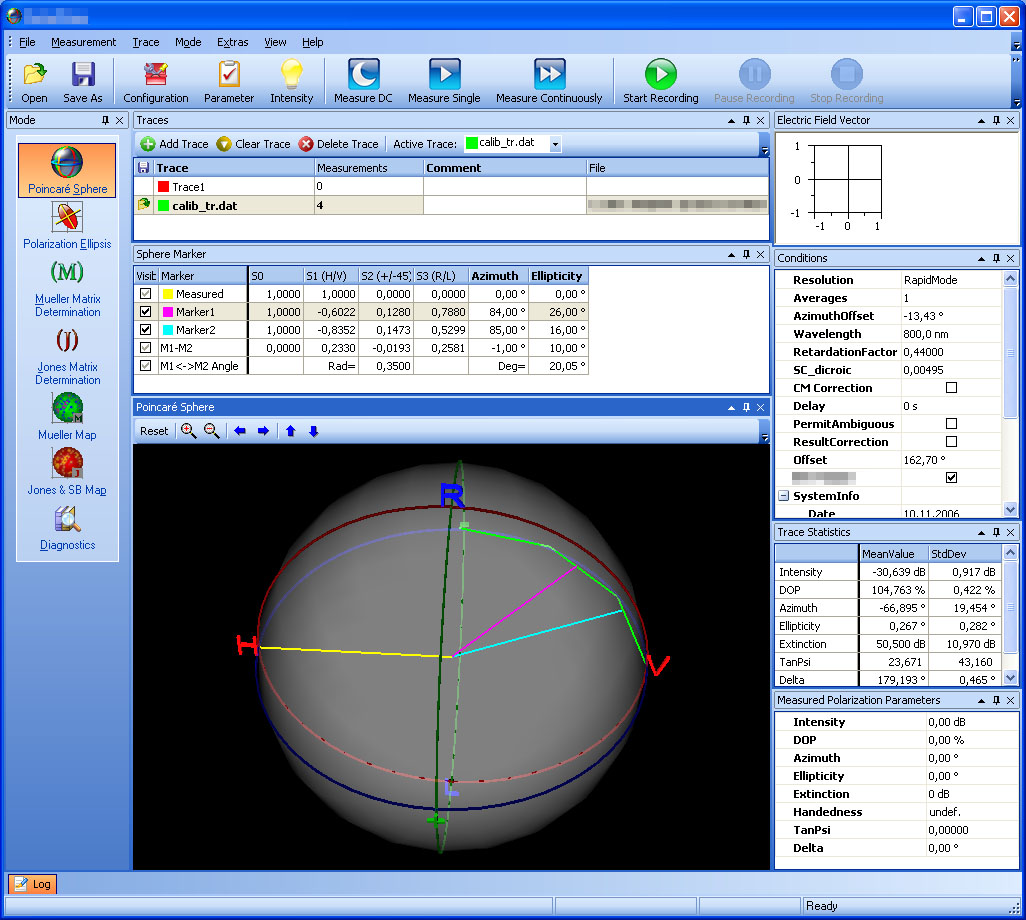Toggle visibility of M1-M2 row
1026x920 pixels.
146,348
